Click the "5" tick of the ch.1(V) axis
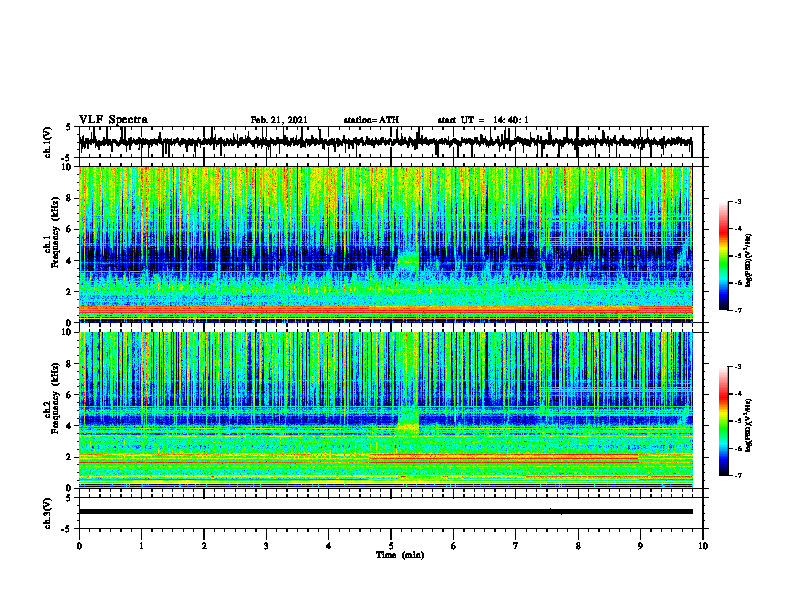The height and width of the screenshot is (612, 792). click(x=68, y=128)
